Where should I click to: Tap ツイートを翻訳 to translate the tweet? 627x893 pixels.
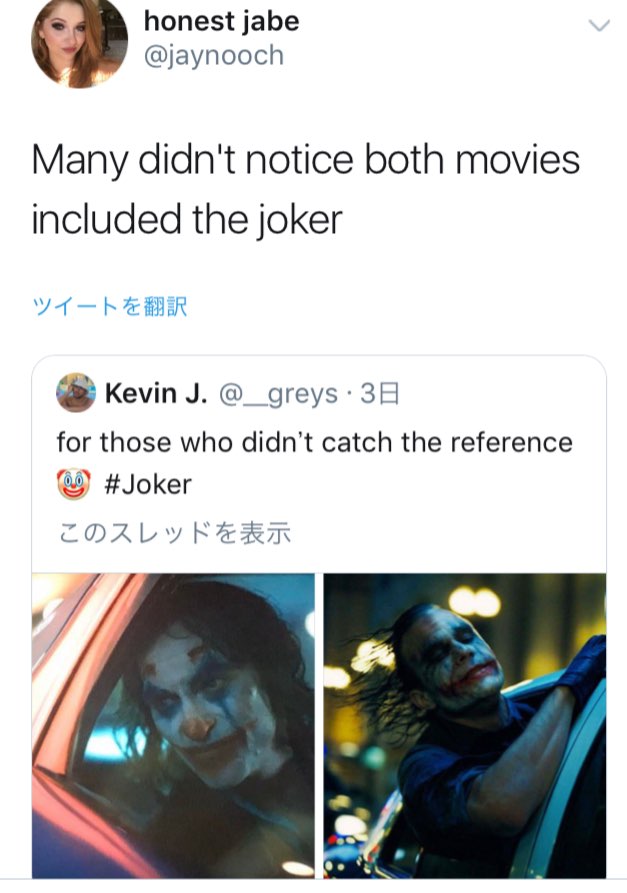click(109, 306)
